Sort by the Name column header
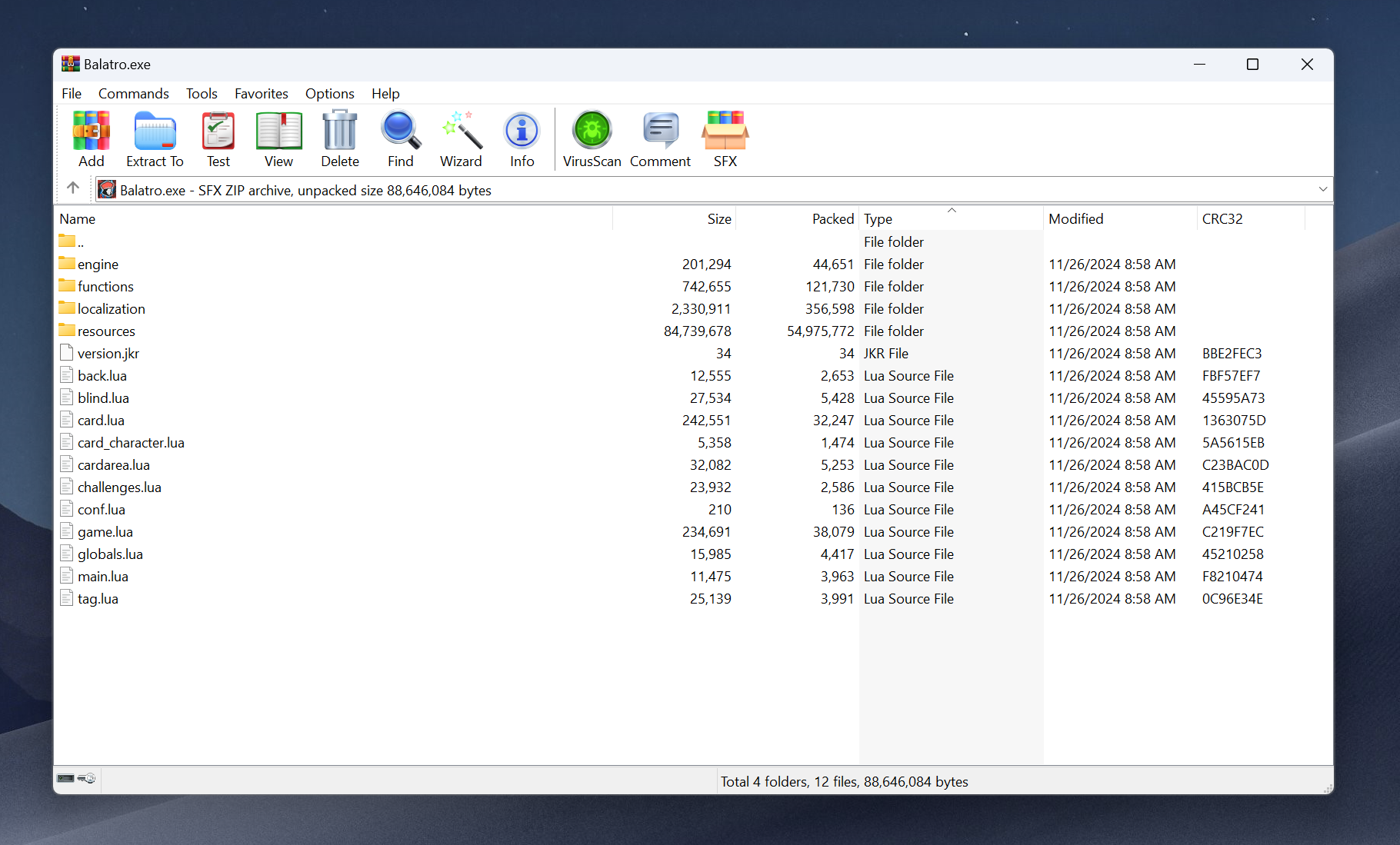Viewport: 1400px width, 845px height. coord(333,218)
